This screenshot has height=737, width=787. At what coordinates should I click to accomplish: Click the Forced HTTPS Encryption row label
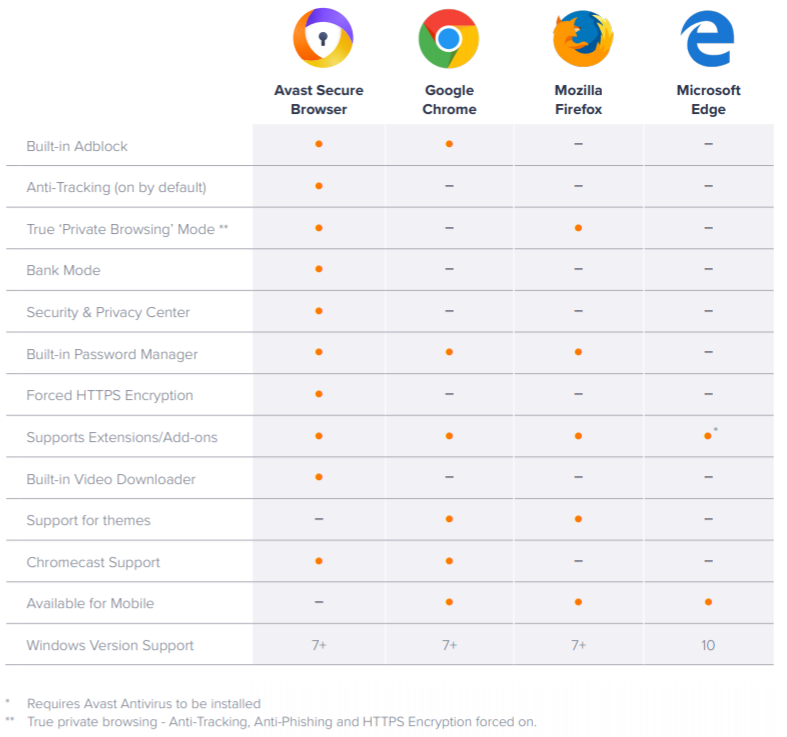(110, 396)
